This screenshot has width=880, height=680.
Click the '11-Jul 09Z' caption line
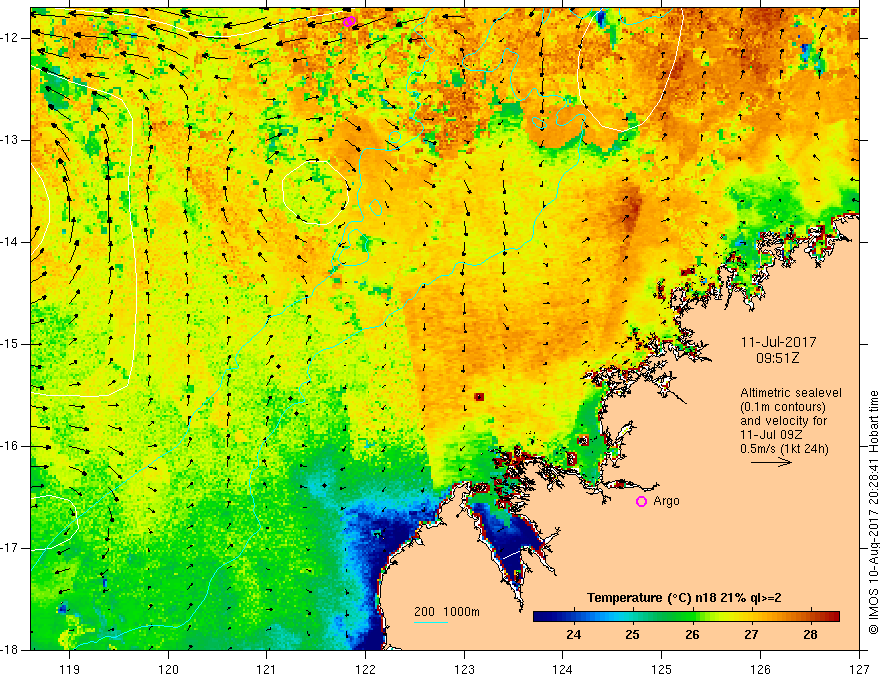771,435
